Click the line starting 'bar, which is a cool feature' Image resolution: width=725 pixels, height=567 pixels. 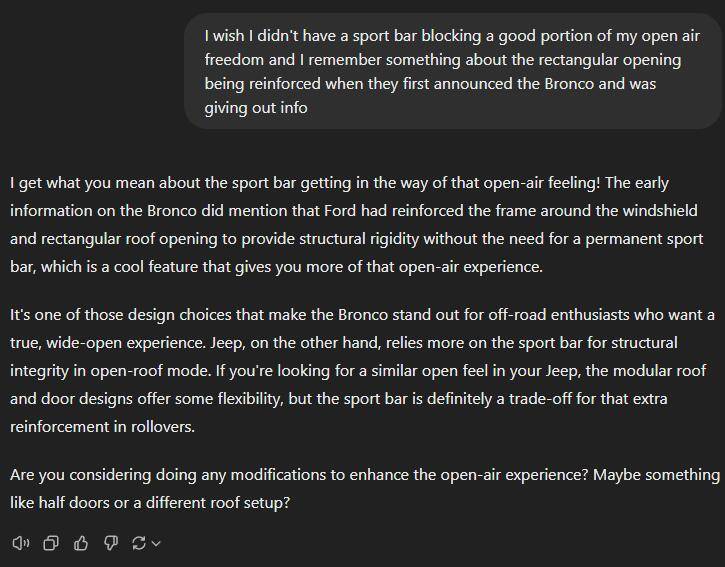(276, 267)
